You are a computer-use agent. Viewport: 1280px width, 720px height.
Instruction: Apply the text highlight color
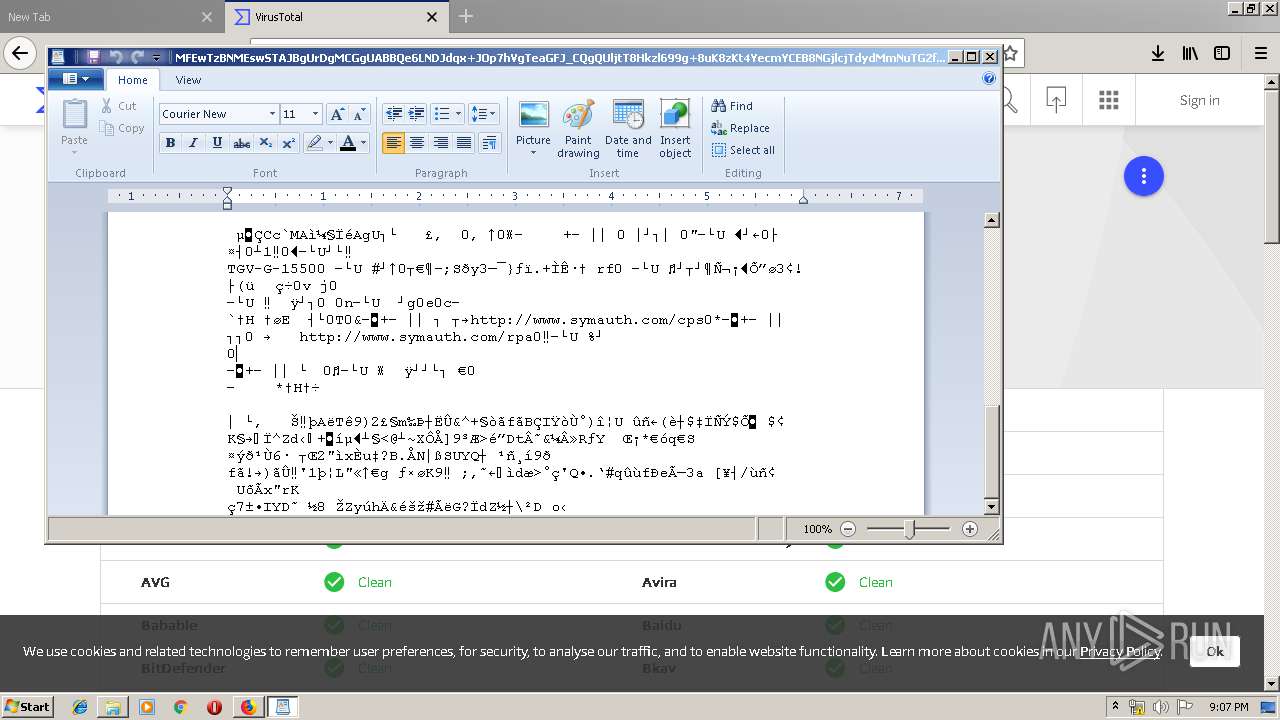point(314,143)
